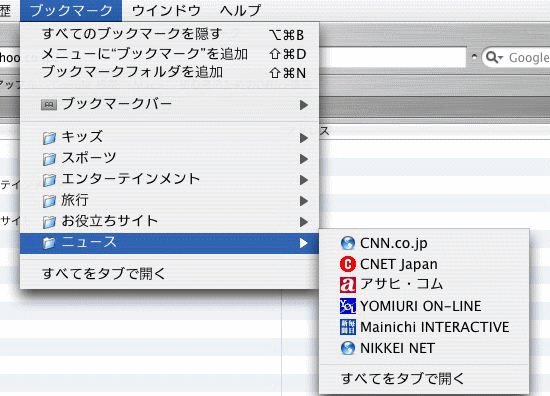
Task: Click the Google search magnifier dropdown
Action: click(495, 58)
